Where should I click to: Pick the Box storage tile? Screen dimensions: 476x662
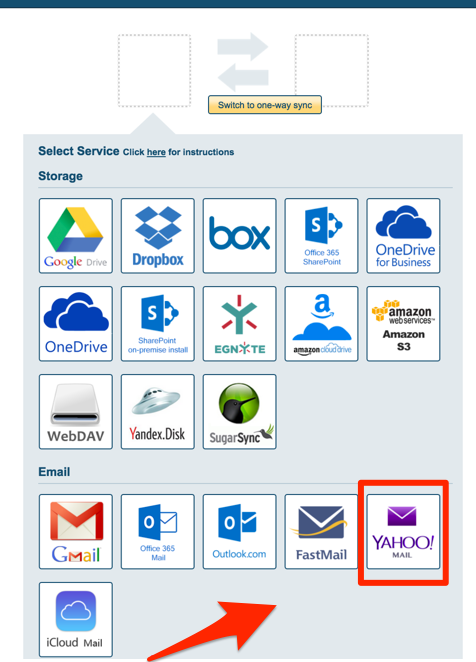pos(239,236)
